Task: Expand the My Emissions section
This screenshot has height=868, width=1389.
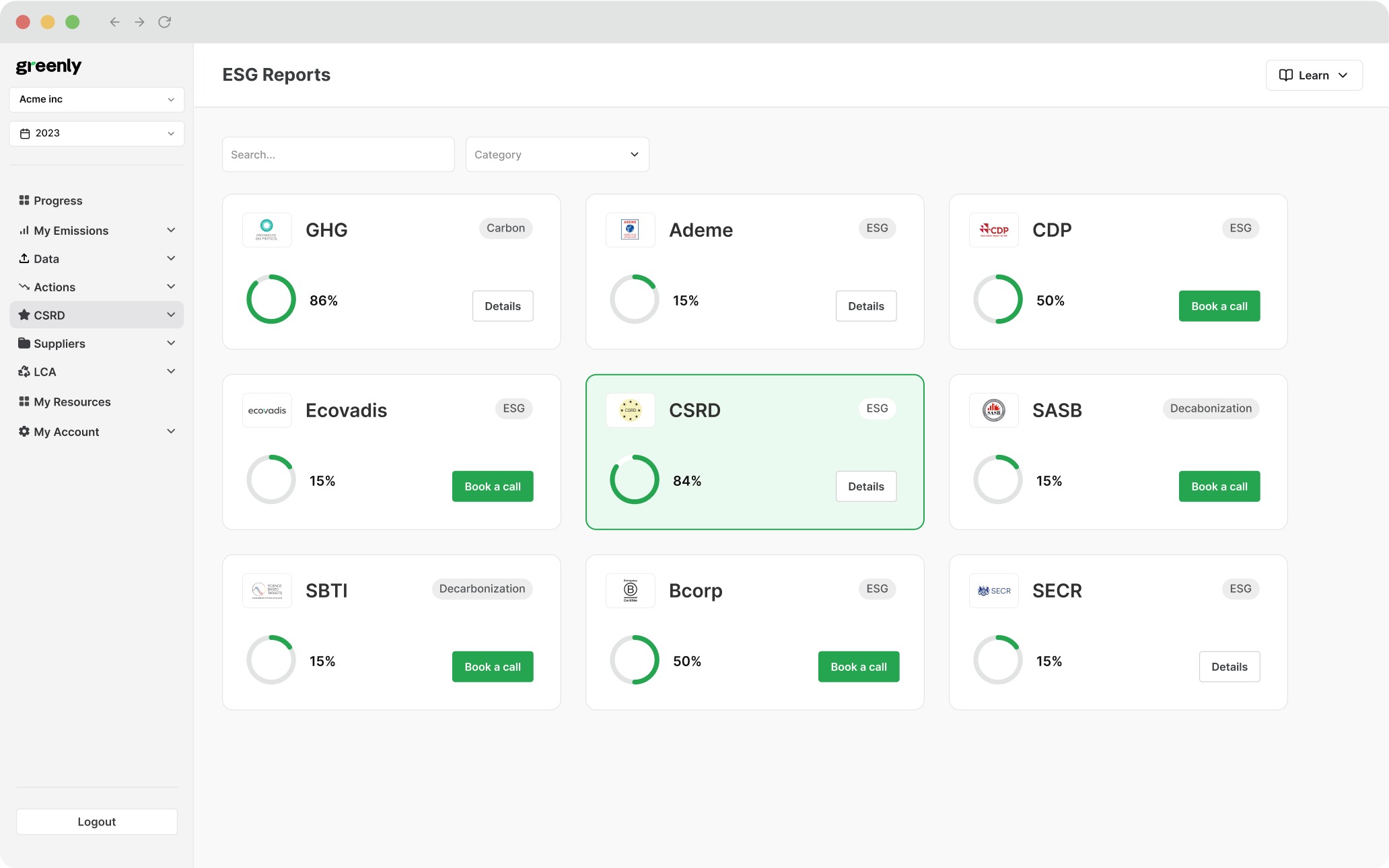Action: (172, 230)
